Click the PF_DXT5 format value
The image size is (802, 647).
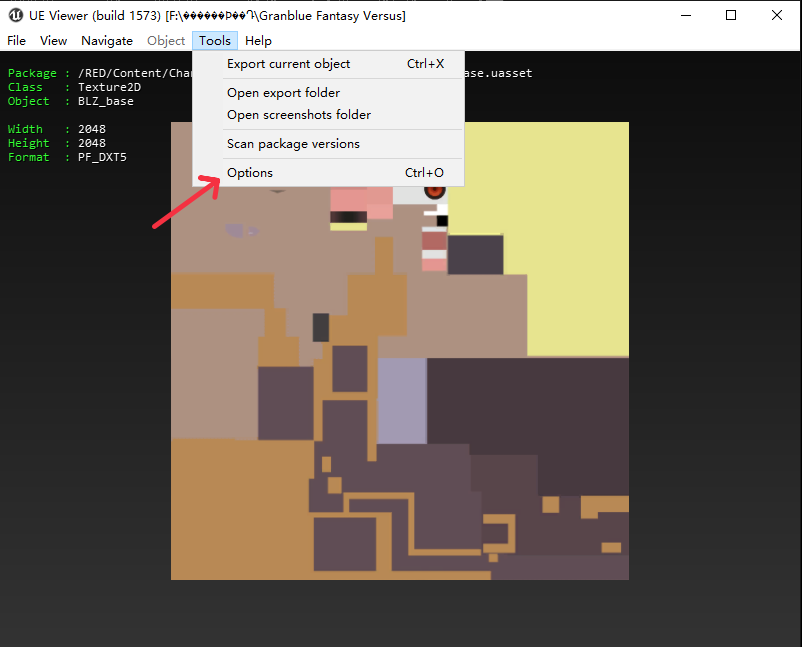[x=102, y=157]
